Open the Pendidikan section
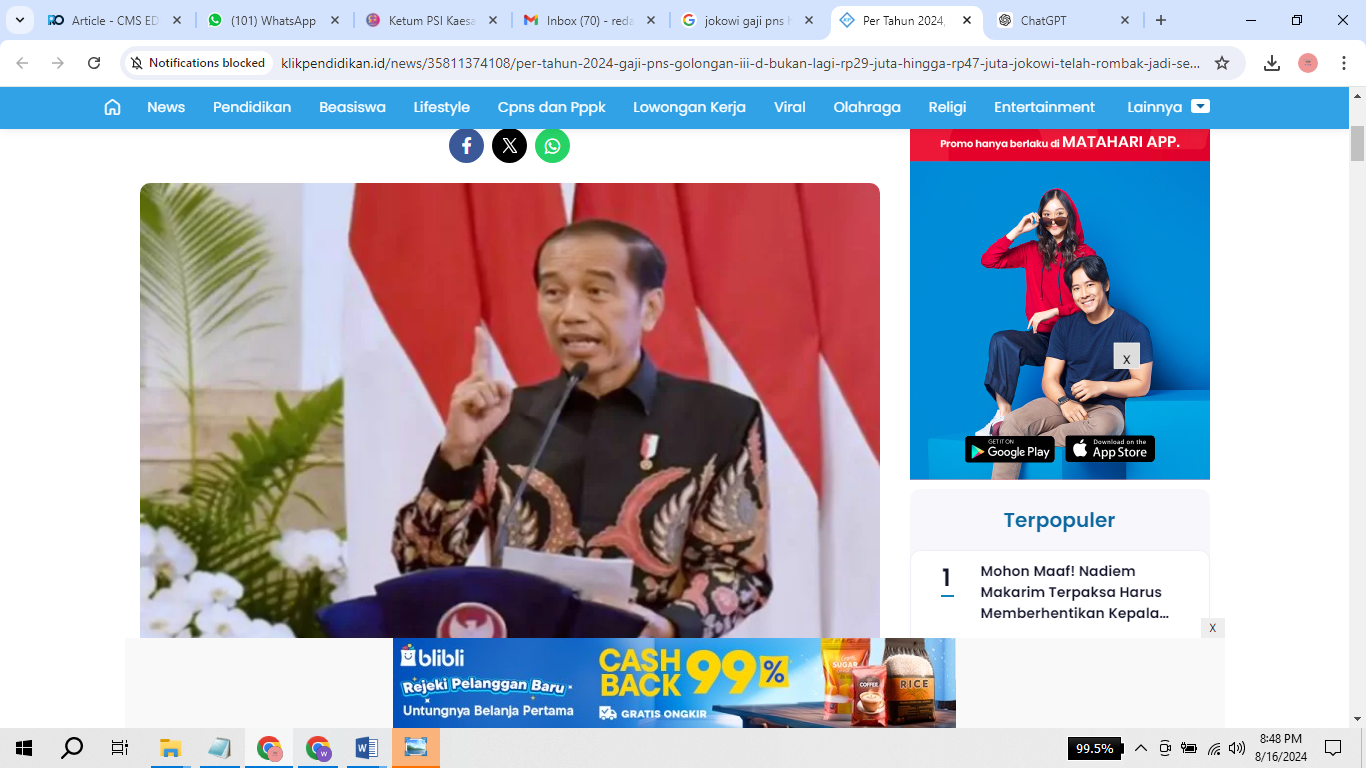 [x=252, y=107]
